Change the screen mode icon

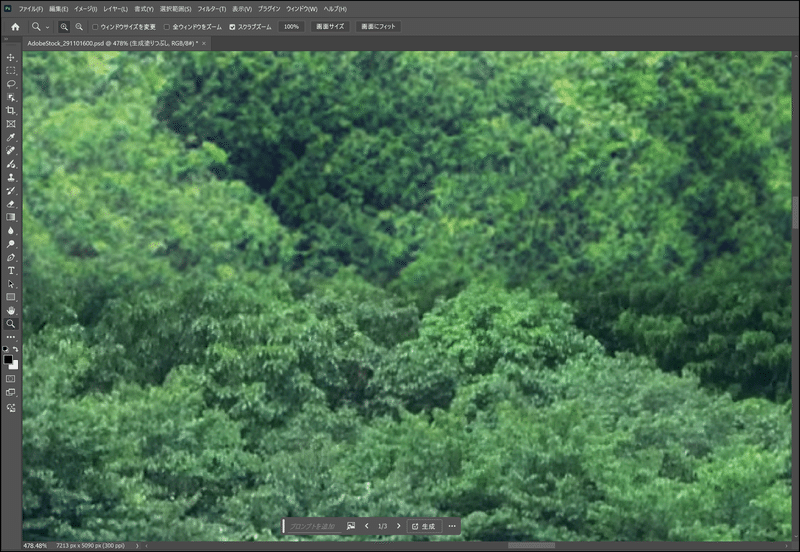coord(11,392)
